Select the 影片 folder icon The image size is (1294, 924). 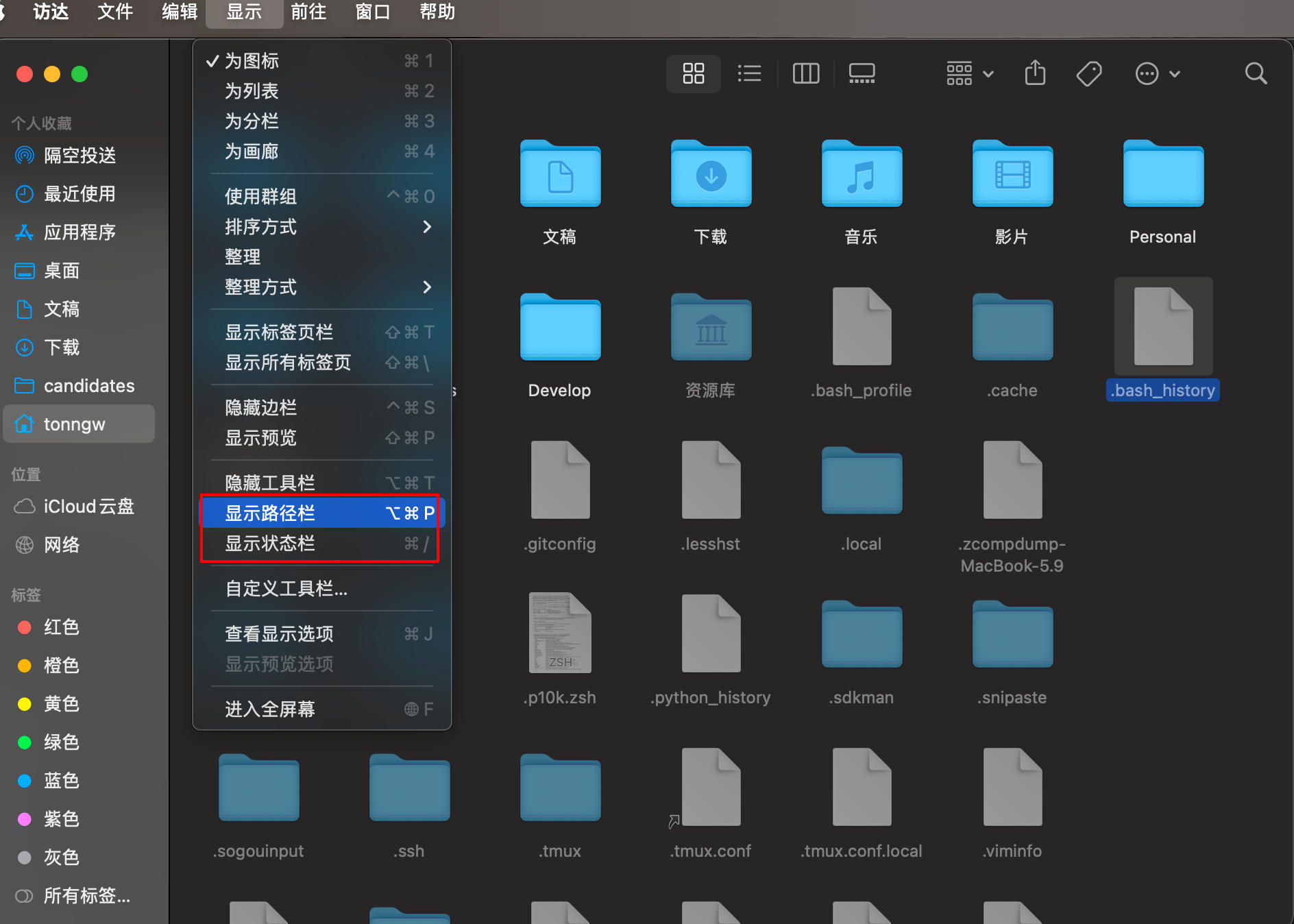point(1012,174)
